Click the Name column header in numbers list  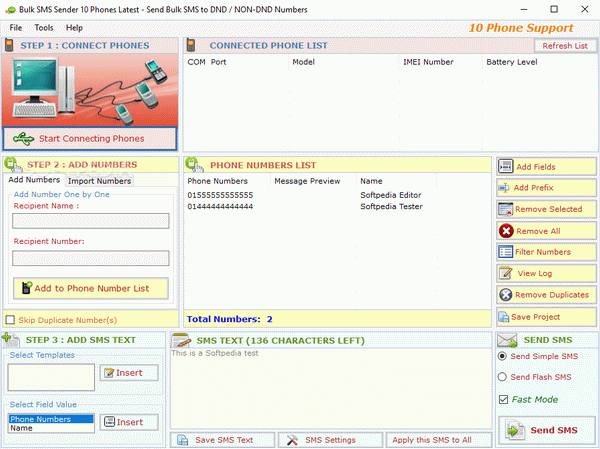[x=371, y=181]
